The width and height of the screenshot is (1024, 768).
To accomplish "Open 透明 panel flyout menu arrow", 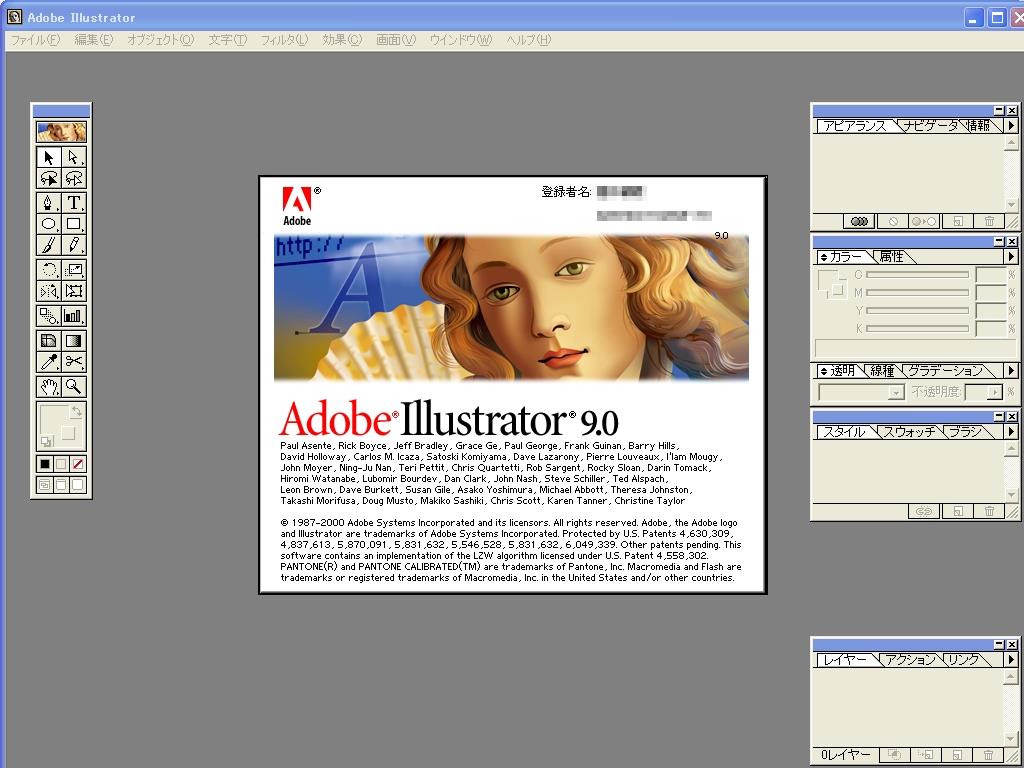I will (x=1011, y=370).
